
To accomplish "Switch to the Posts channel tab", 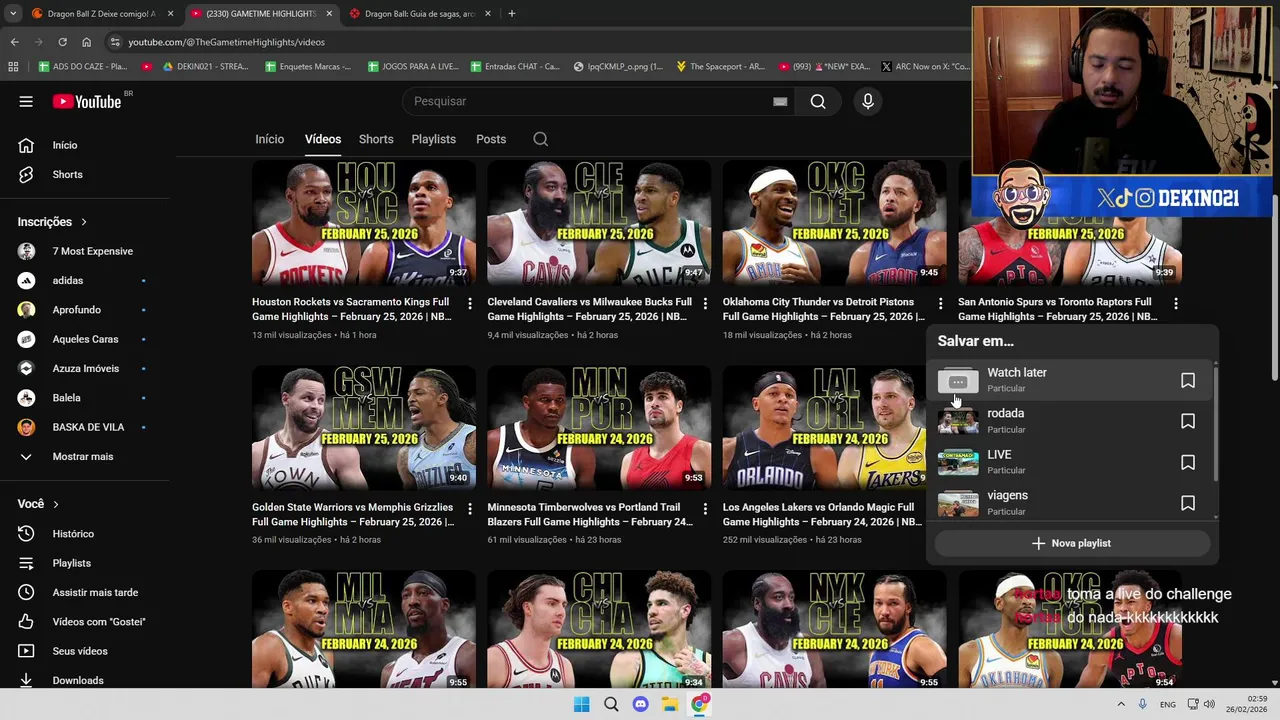I will point(491,139).
